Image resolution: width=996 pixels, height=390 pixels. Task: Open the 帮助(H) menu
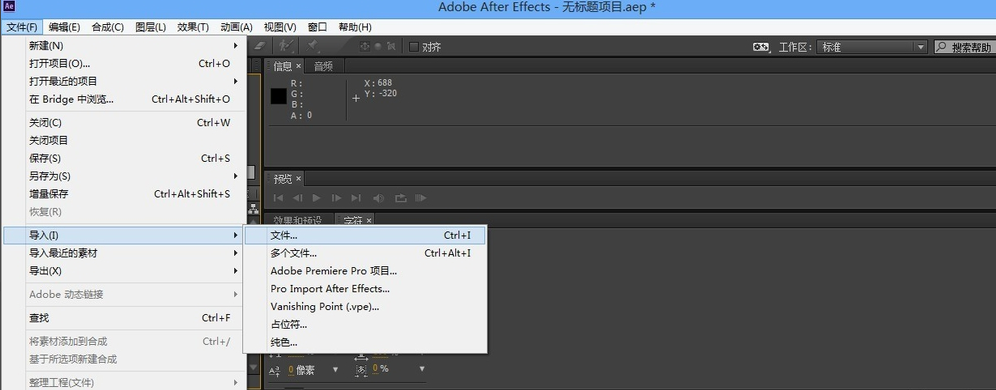tap(355, 27)
